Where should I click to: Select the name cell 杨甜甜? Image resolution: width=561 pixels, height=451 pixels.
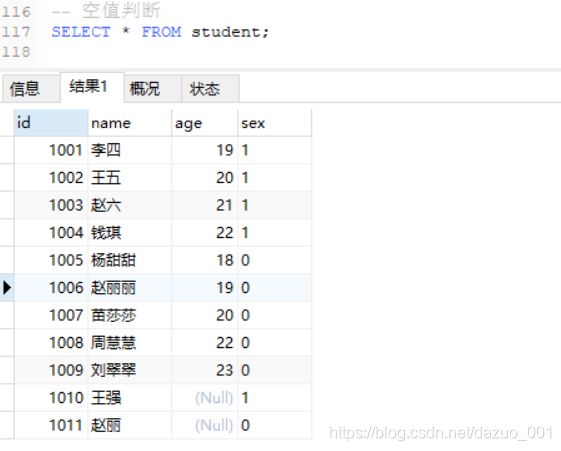pos(130,260)
